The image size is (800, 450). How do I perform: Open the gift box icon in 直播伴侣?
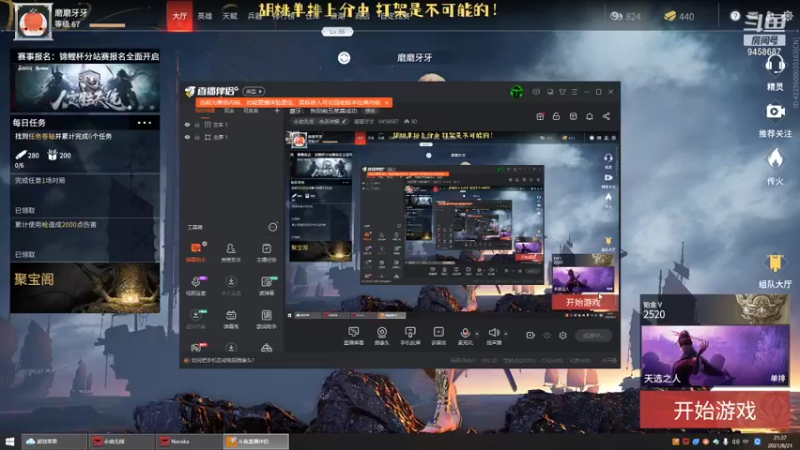(540, 116)
